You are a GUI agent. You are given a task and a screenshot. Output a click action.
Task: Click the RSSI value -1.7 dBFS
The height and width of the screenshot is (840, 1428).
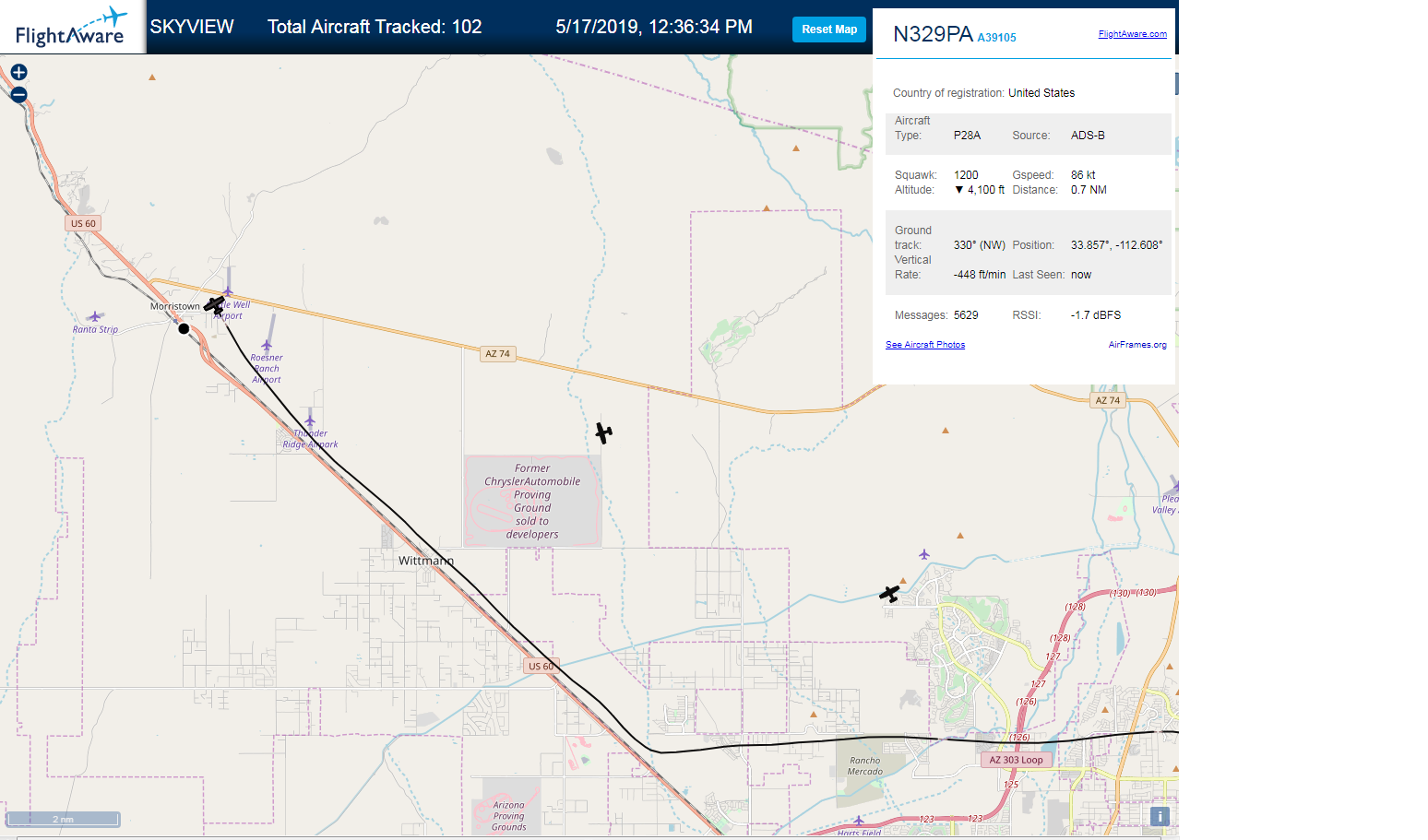coord(1096,315)
